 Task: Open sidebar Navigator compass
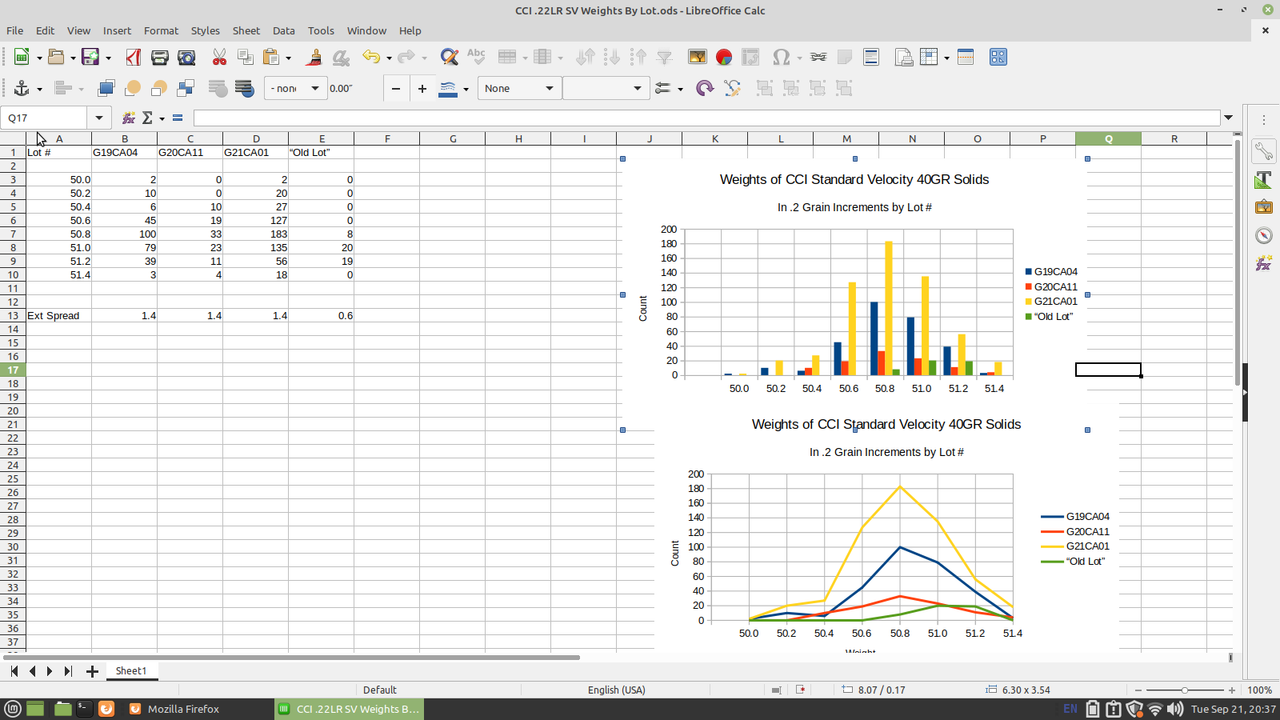click(x=1263, y=236)
